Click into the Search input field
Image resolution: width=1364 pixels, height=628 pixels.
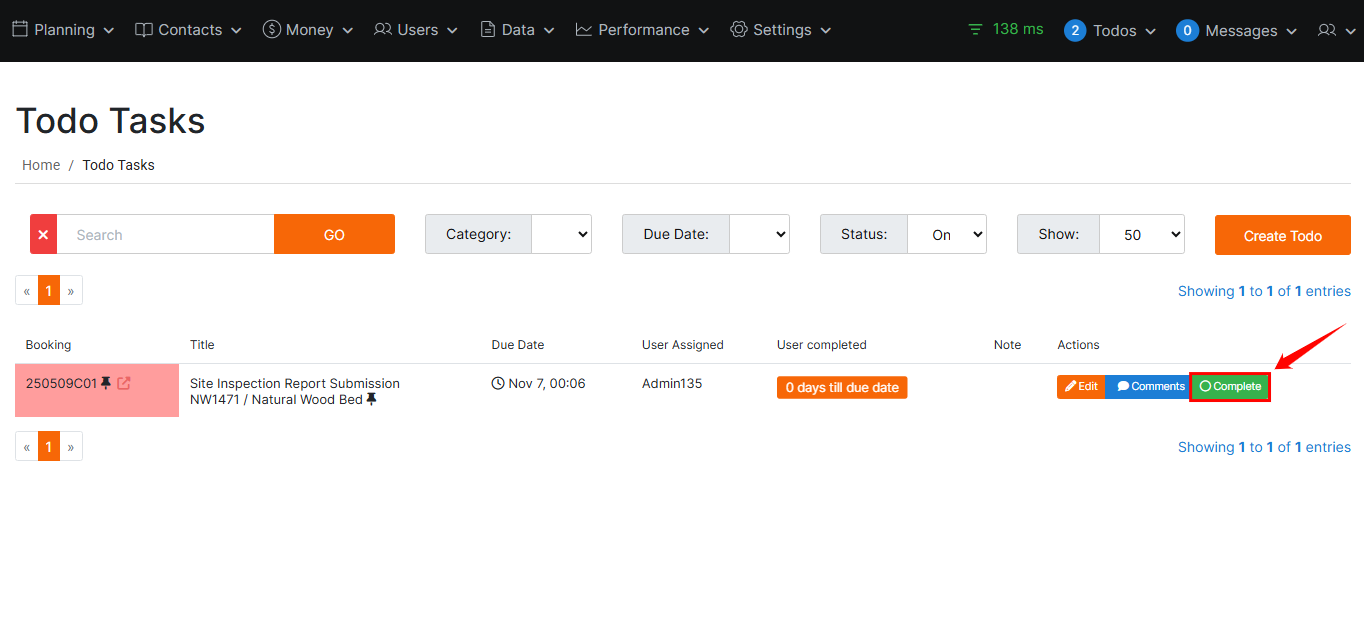tap(165, 234)
